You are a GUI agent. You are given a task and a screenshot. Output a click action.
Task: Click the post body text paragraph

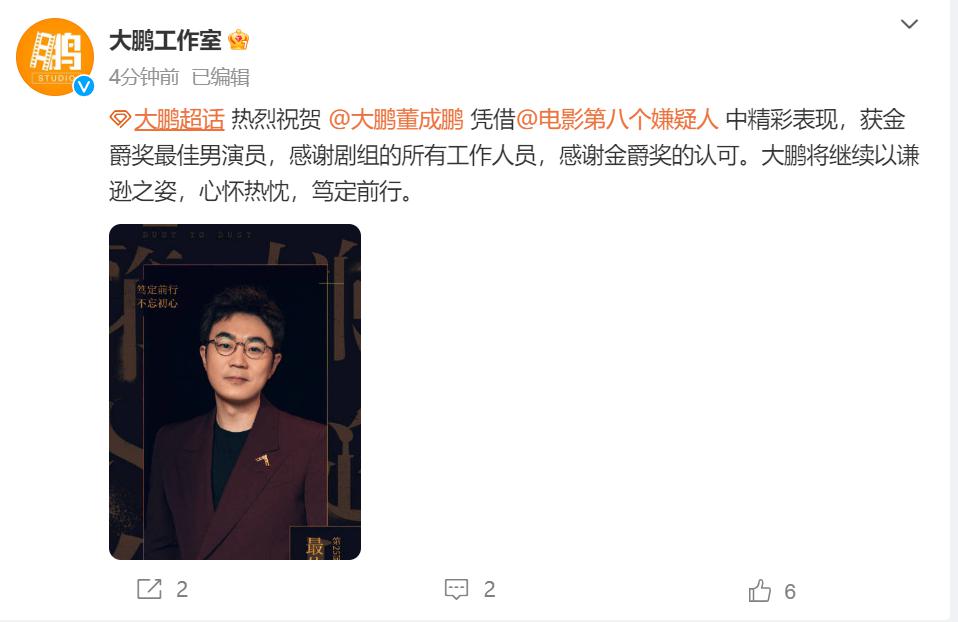514,155
